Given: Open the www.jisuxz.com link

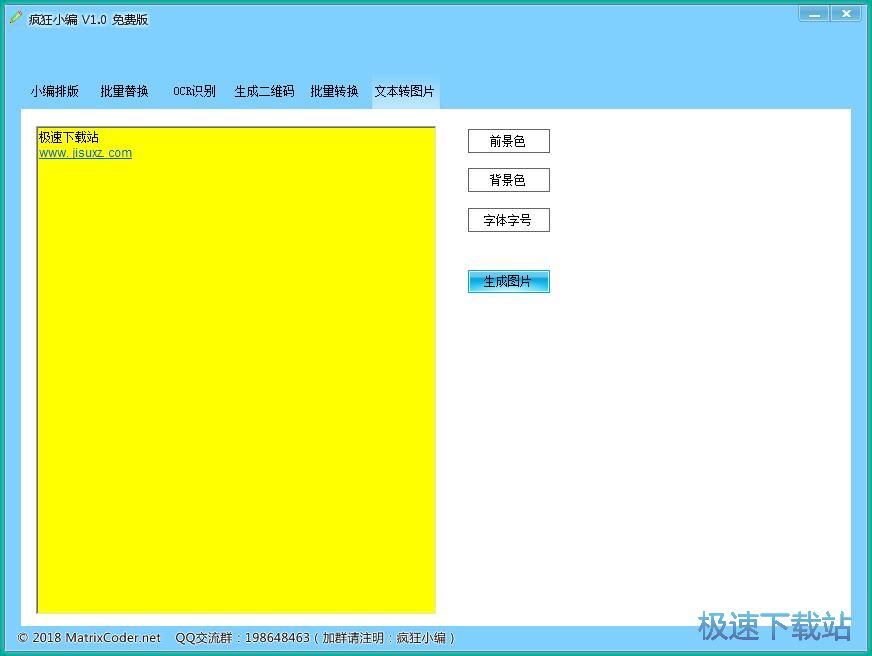Looking at the screenshot, I should click(x=84, y=153).
